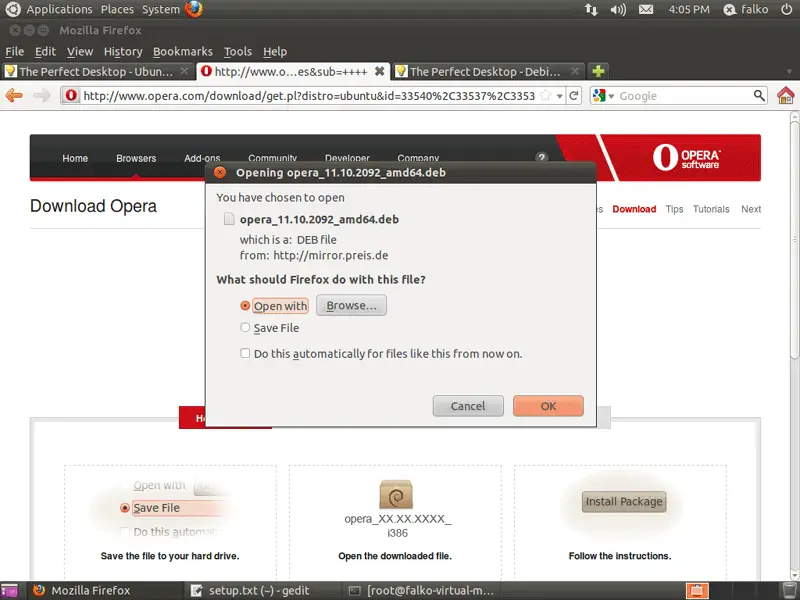The image size is (800, 600).
Task: Open the Edit menu
Action: click(x=45, y=52)
